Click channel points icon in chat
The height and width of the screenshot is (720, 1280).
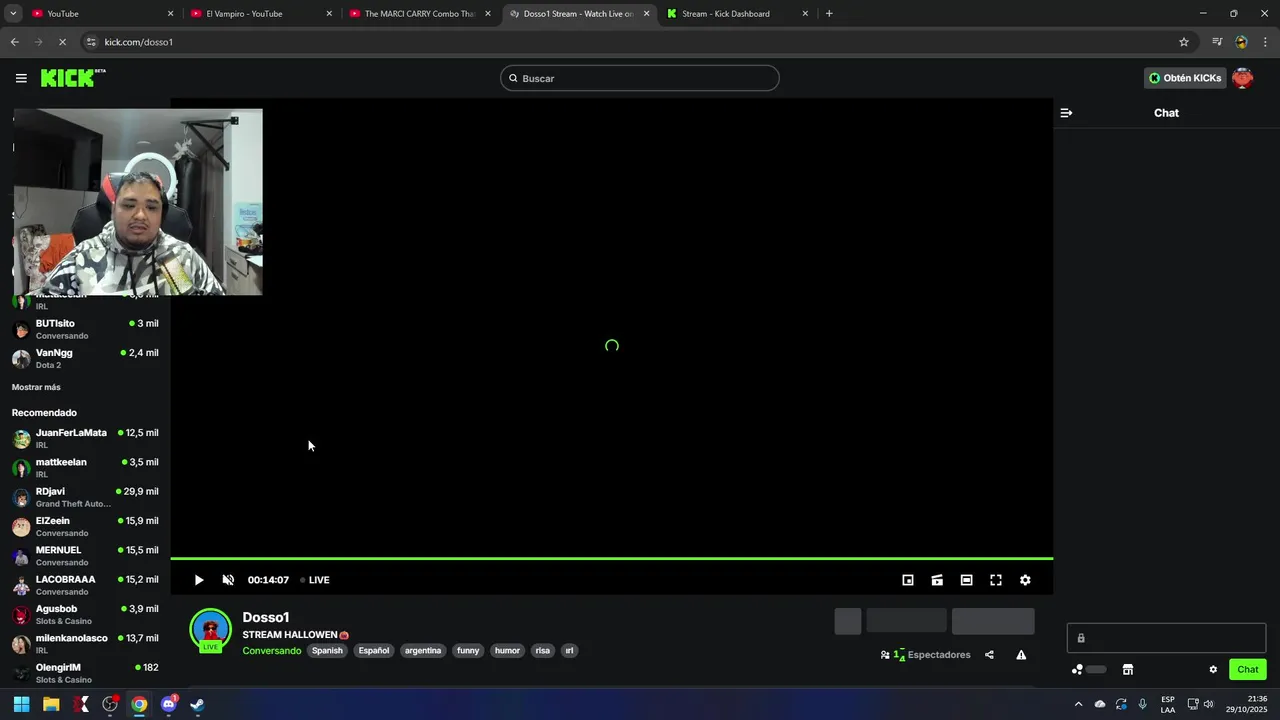[x=1077, y=670]
